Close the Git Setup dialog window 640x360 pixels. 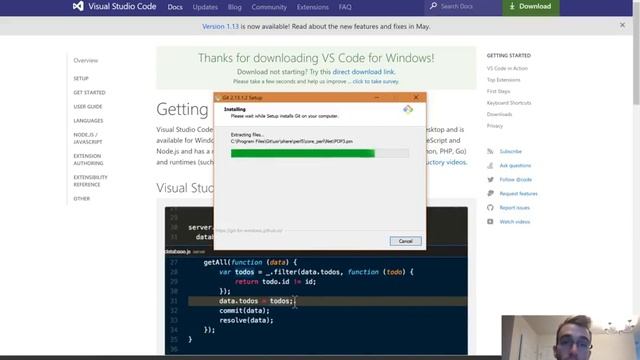(416, 98)
